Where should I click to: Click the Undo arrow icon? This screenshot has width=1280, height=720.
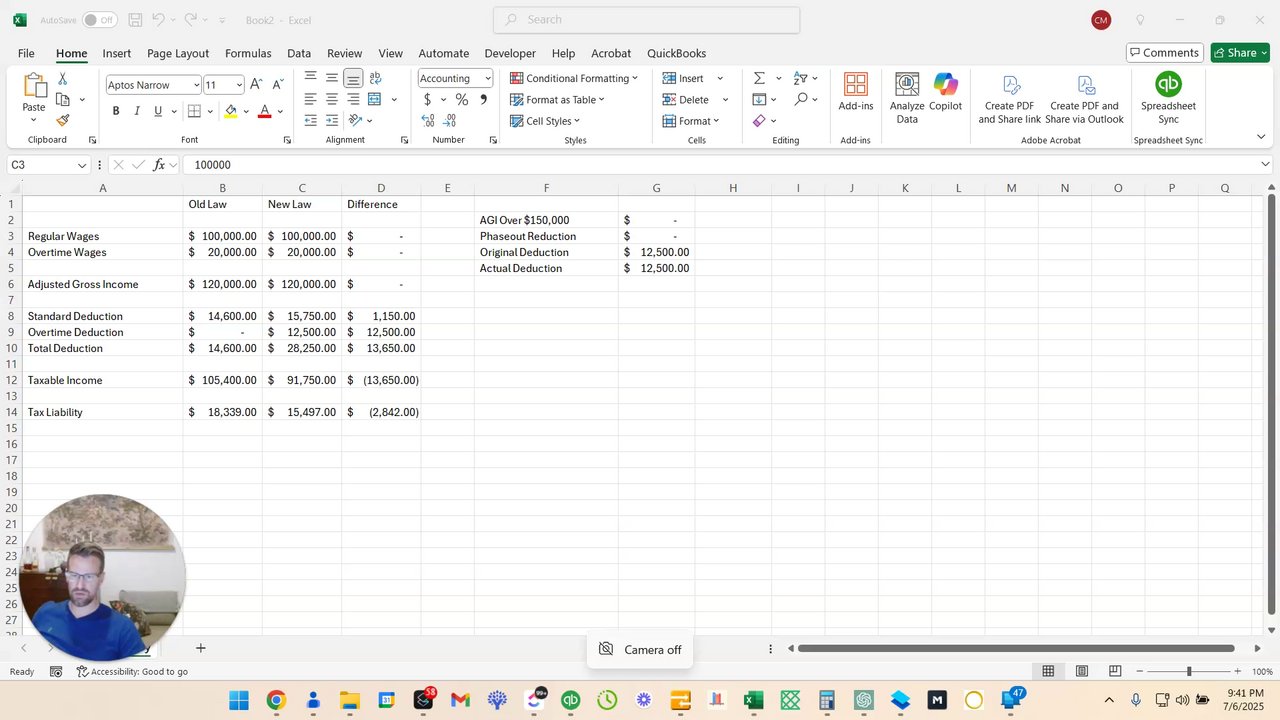158,20
